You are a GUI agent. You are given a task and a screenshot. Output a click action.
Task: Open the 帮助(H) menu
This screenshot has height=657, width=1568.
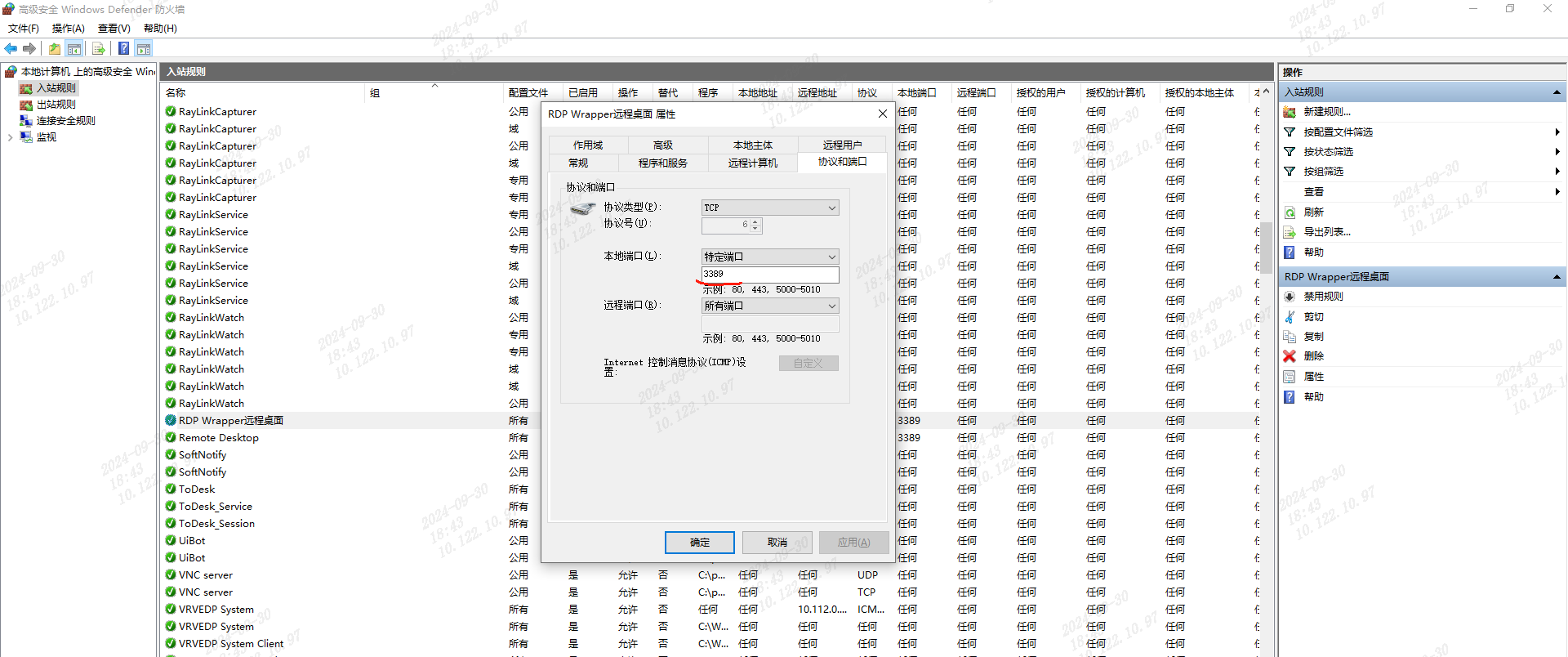(160, 29)
